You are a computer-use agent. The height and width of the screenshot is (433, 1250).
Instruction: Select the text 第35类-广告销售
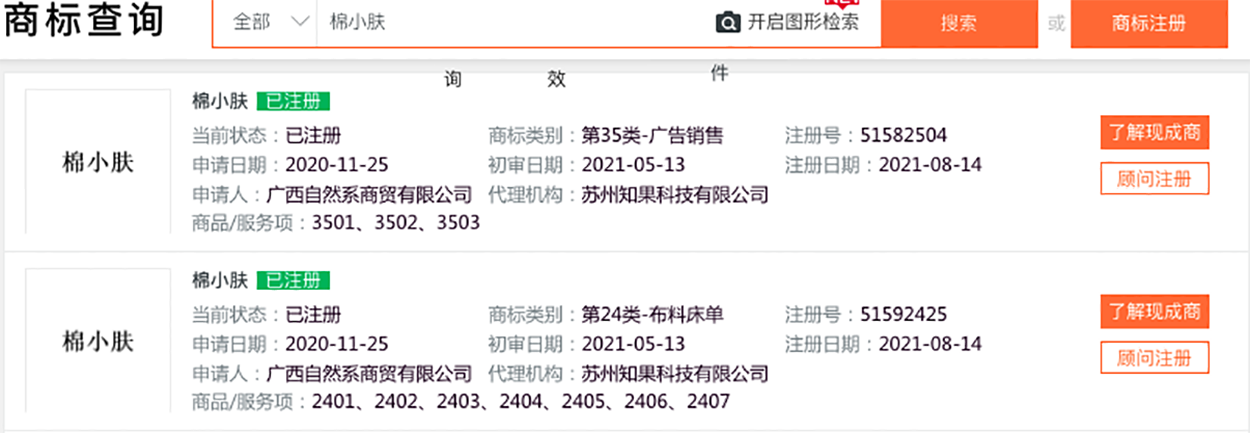point(652,135)
